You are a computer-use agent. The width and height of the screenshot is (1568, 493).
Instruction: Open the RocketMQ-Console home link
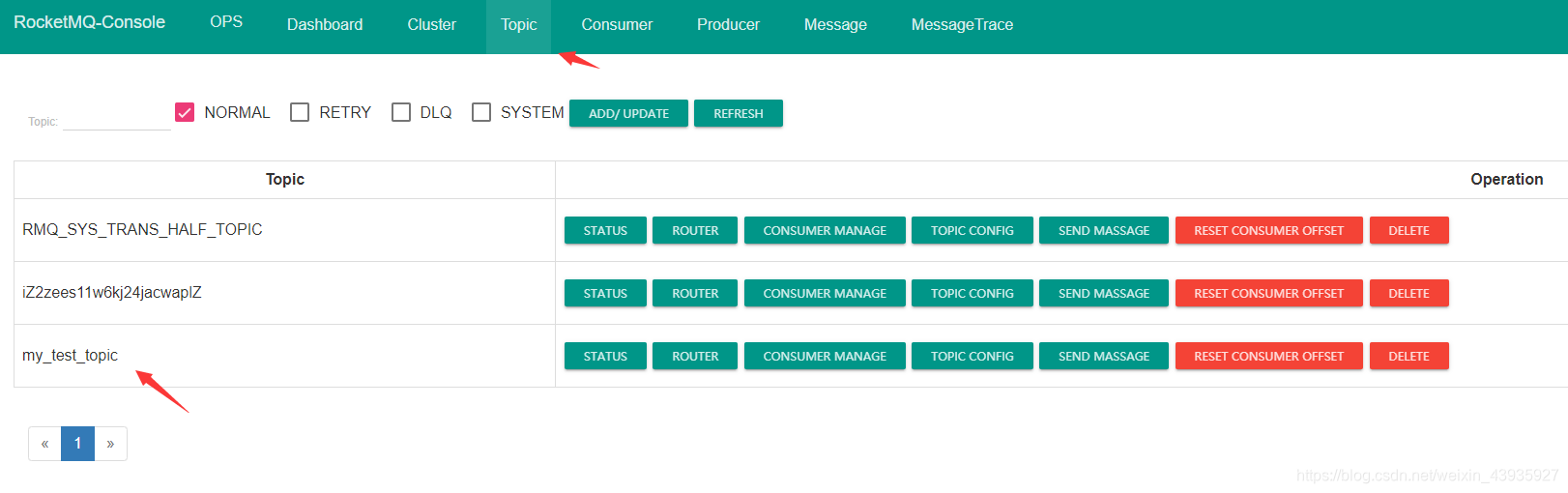[89, 22]
